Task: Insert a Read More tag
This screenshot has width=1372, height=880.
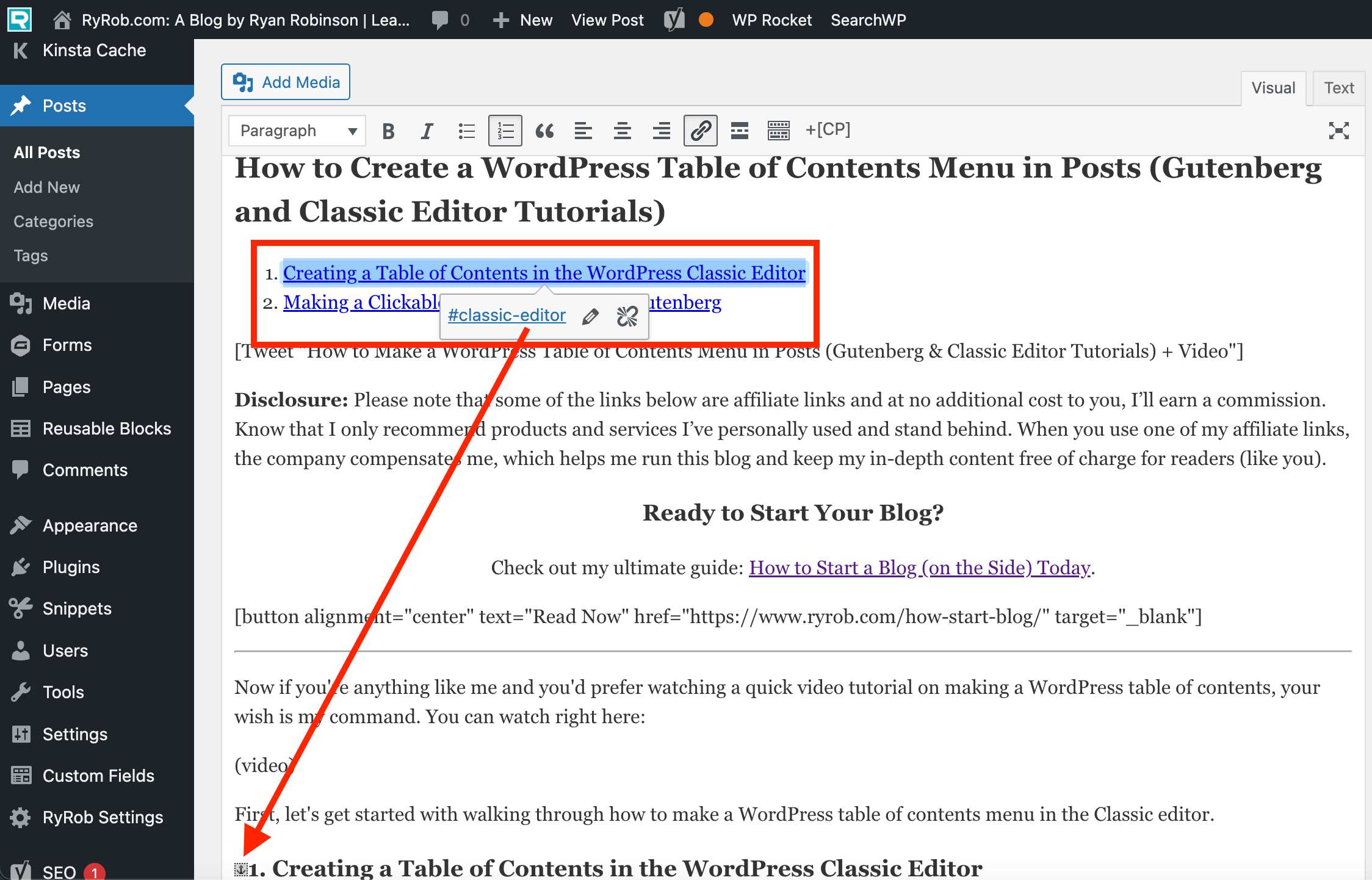Action: [739, 130]
